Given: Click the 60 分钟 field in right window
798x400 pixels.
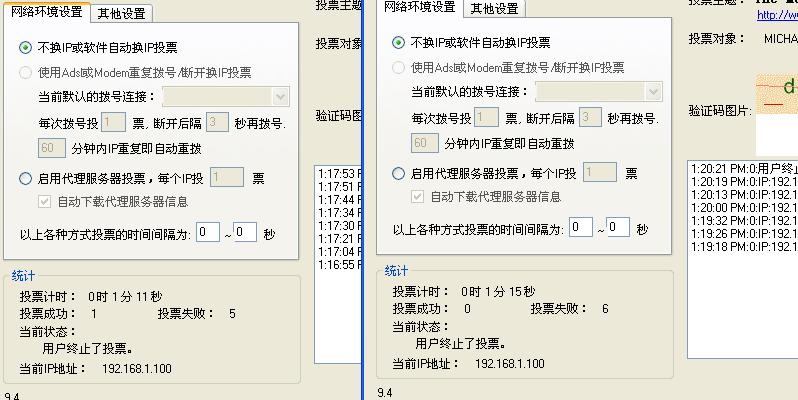Looking at the screenshot, I should click(425, 143).
